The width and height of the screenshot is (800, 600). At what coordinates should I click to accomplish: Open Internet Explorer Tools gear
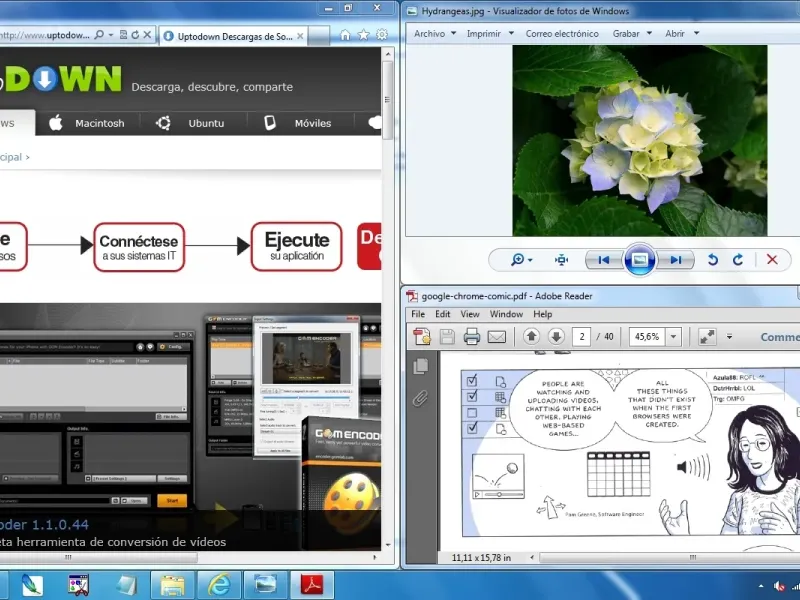pyautogui.click(x=381, y=35)
